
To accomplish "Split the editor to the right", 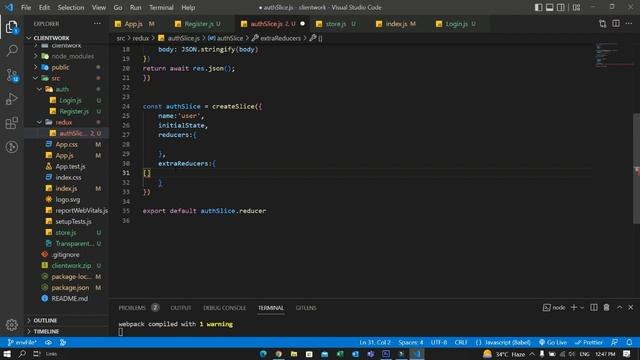I will 616,24.
